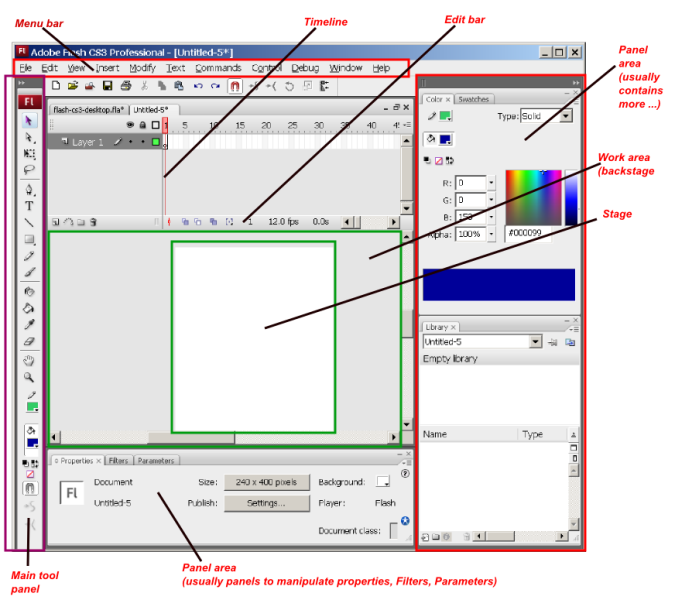Open the B value slider arrow
Image resolution: width=675 pixels, height=600 pixels.
(x=491, y=217)
